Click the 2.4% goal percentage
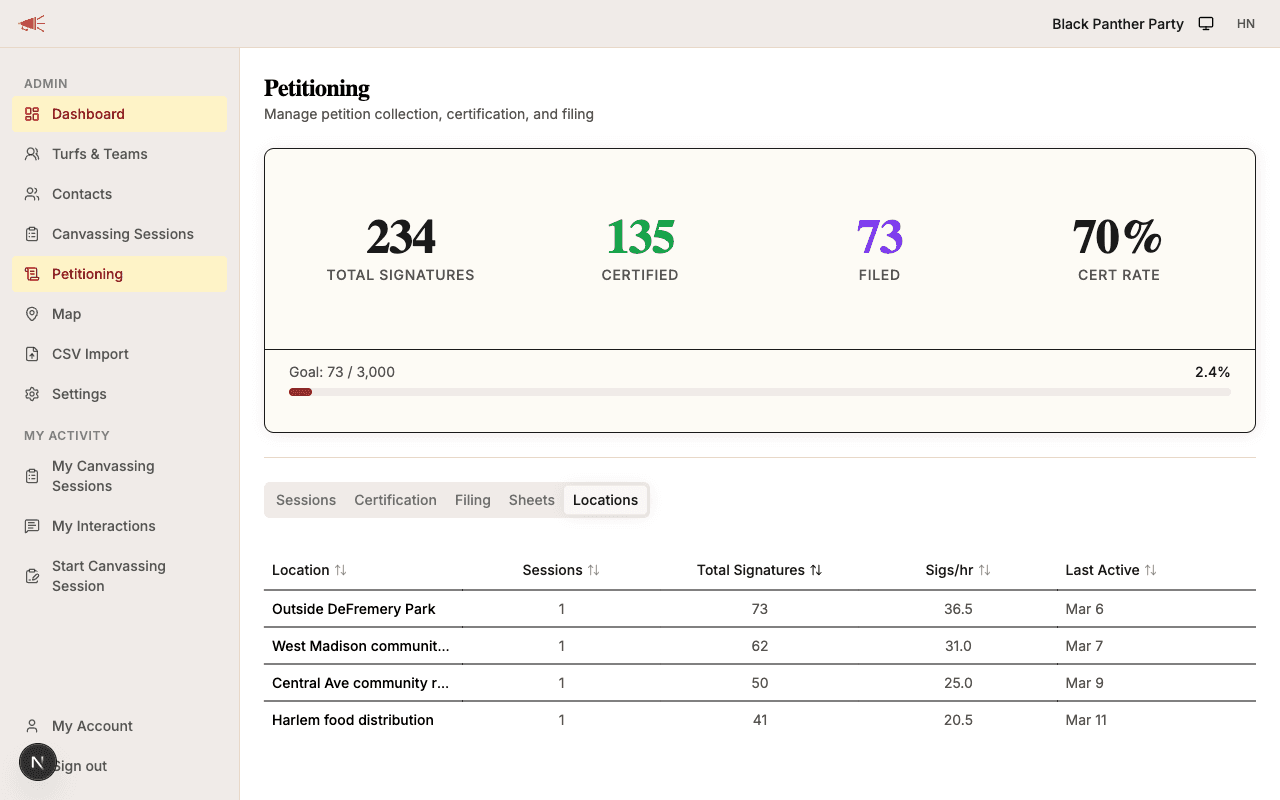Image resolution: width=1280 pixels, height=800 pixels. pos(1213,372)
